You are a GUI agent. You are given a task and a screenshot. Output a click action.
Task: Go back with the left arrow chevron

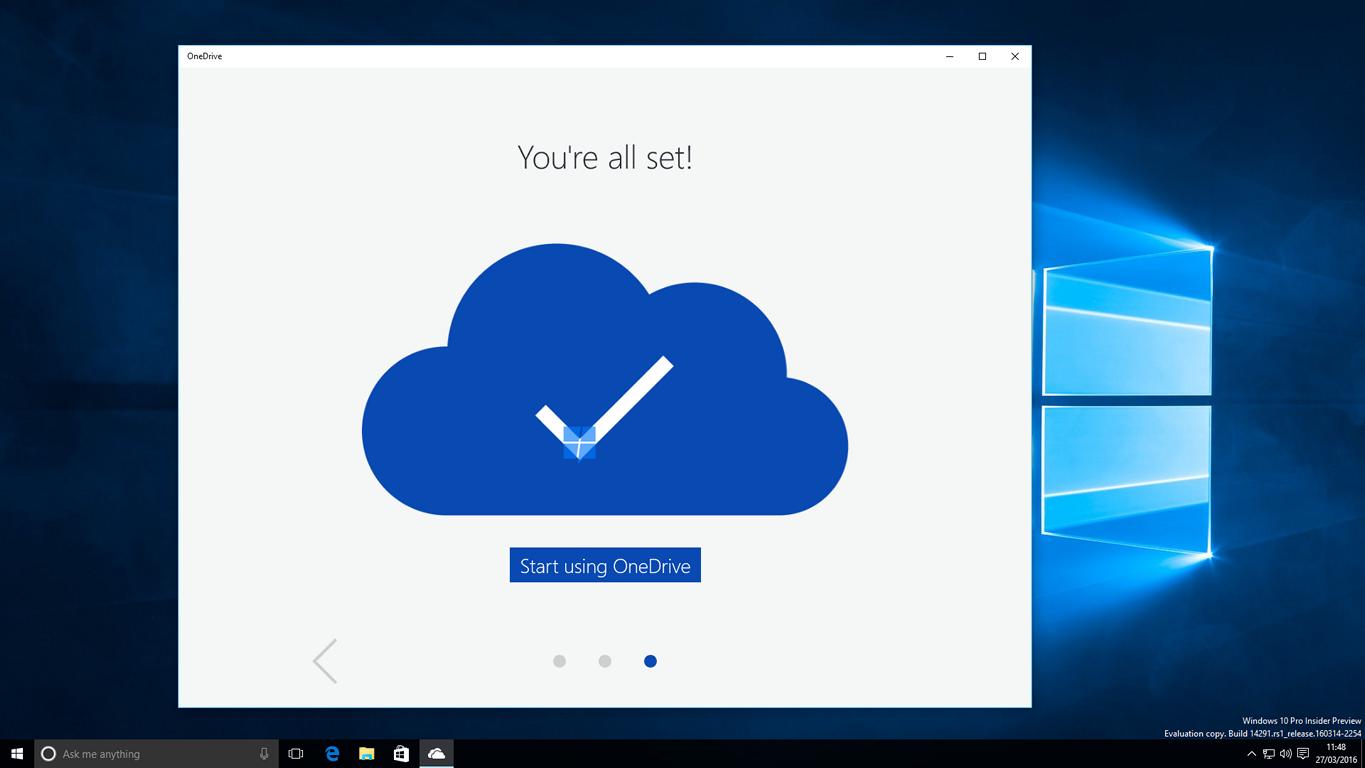[325, 661]
